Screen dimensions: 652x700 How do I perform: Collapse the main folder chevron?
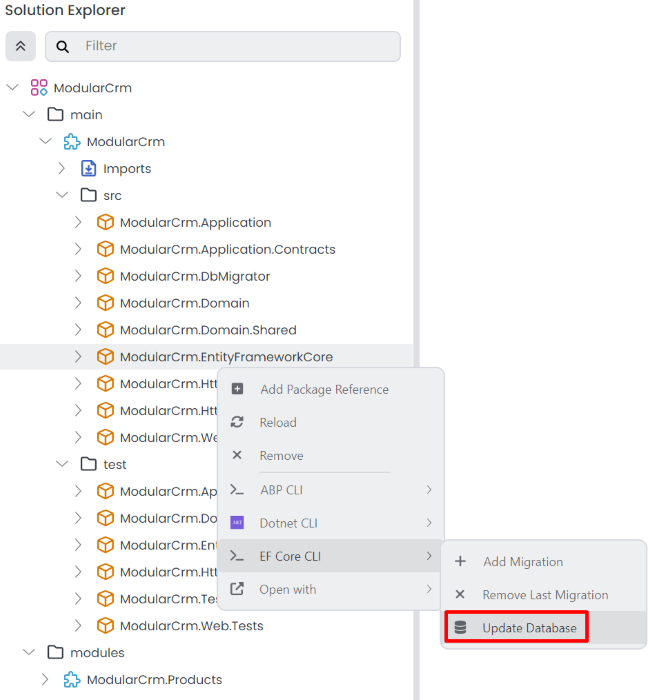(29, 114)
